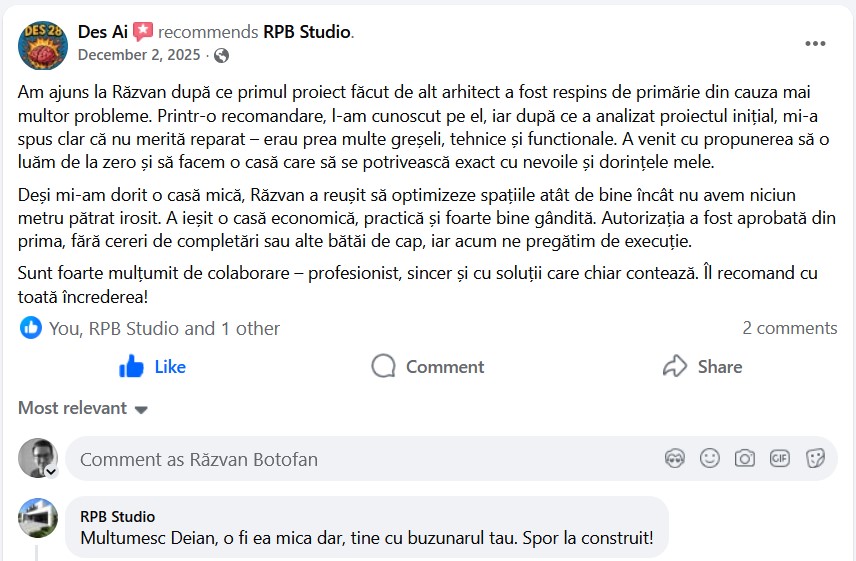Click the public audience globe icon
Image resolution: width=856 pixels, height=561 pixels.
click(x=221, y=55)
